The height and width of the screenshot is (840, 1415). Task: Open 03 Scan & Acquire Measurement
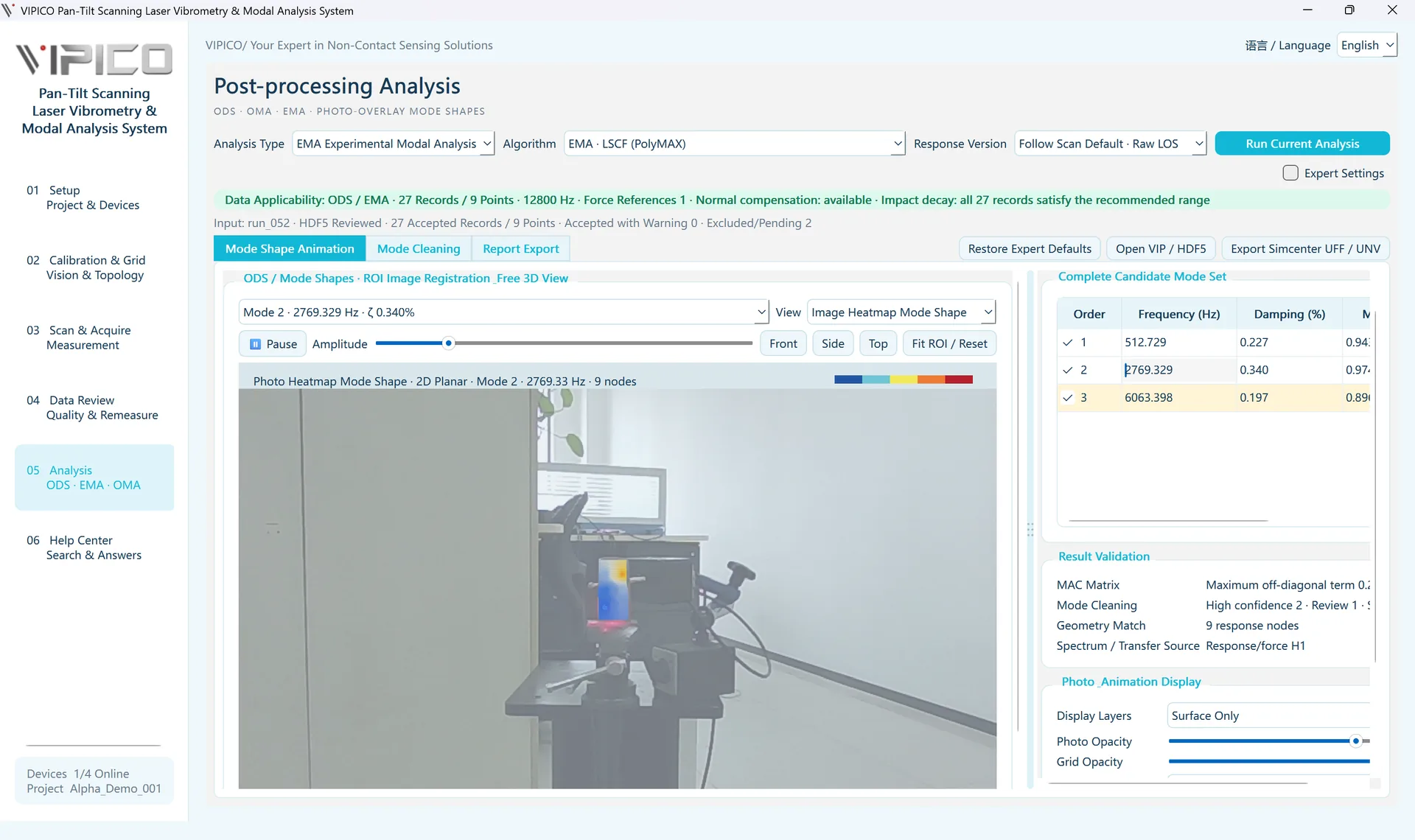pyautogui.click(x=94, y=337)
